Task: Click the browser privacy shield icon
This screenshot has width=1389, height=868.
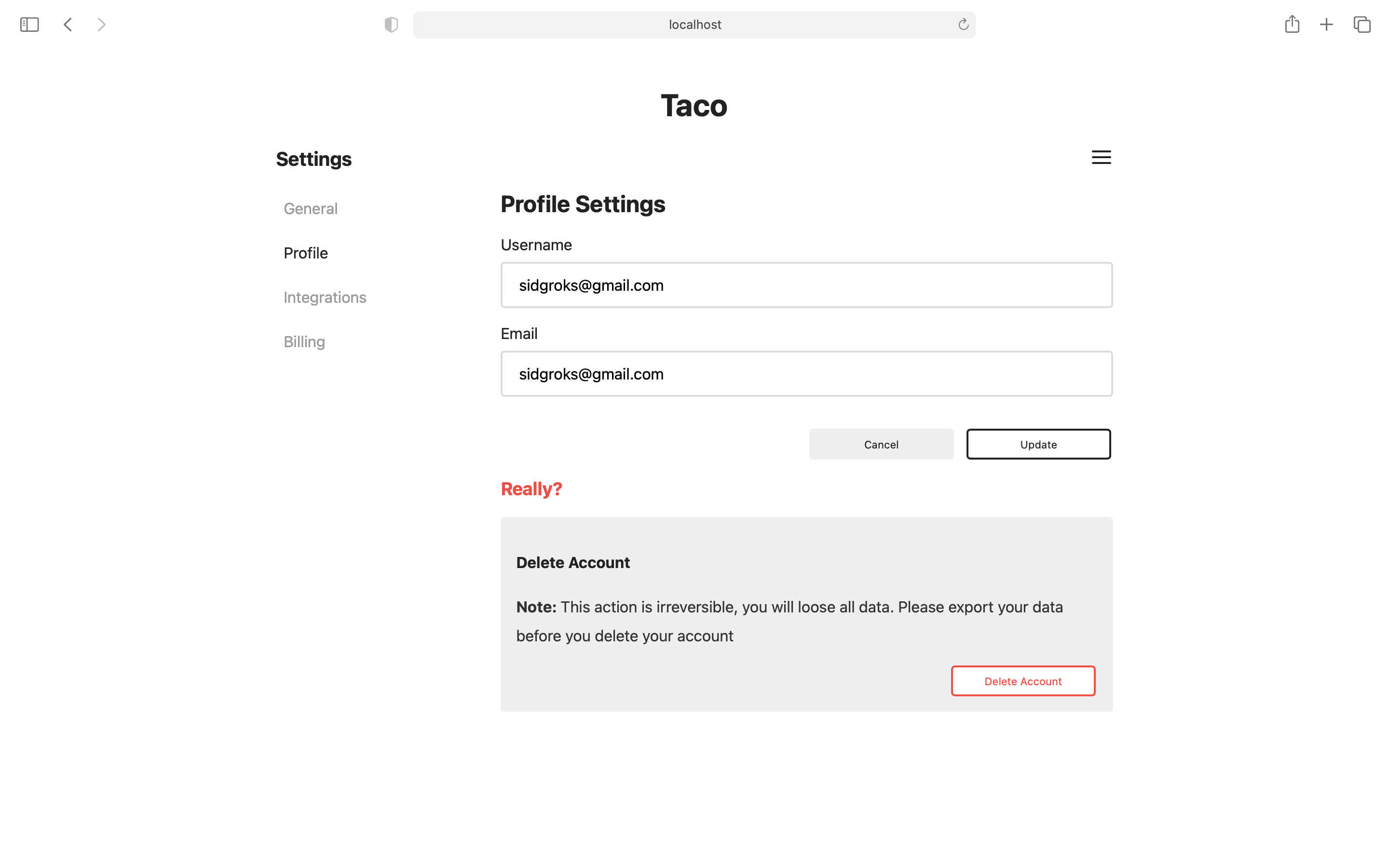Action: [x=391, y=25]
